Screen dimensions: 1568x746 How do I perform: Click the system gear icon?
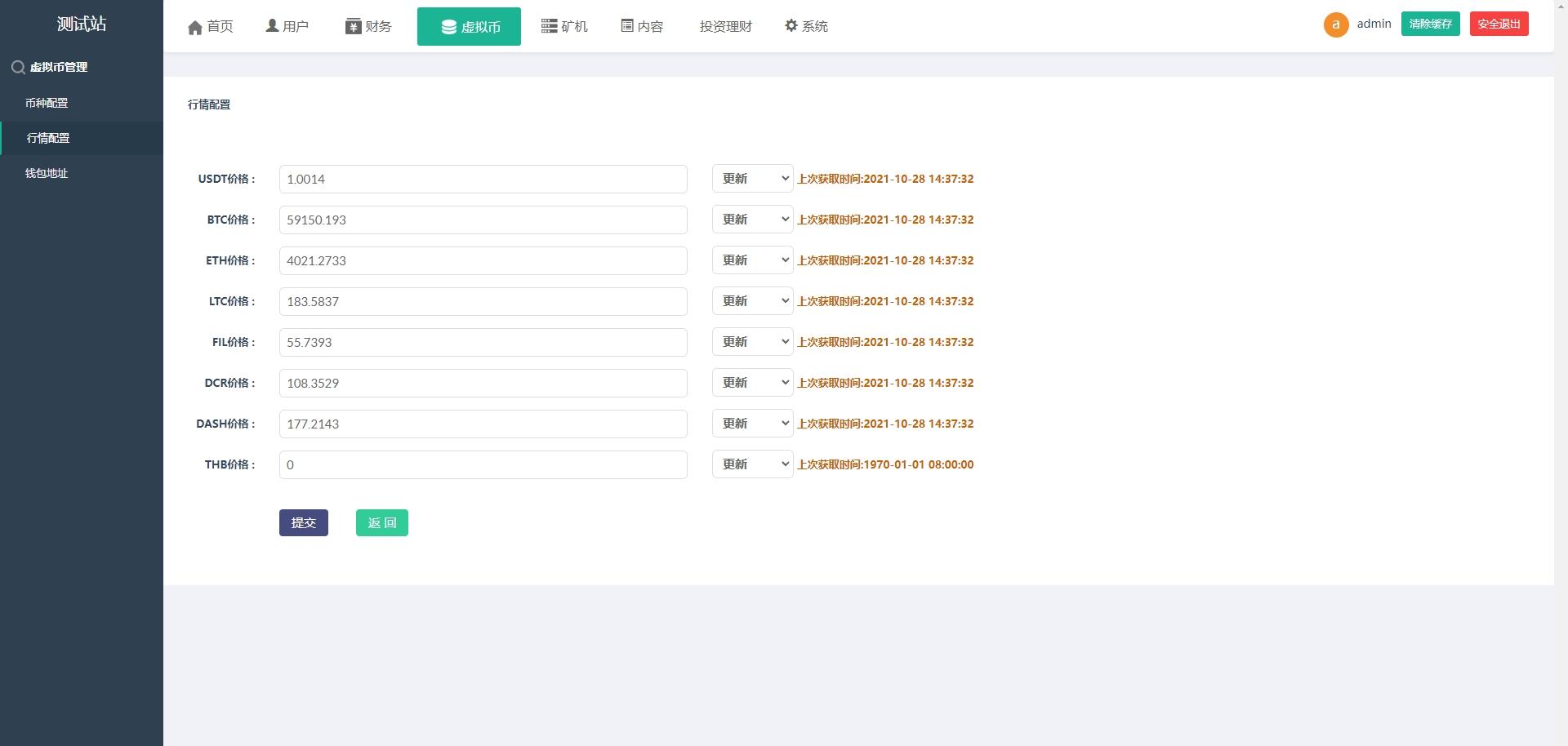point(791,25)
